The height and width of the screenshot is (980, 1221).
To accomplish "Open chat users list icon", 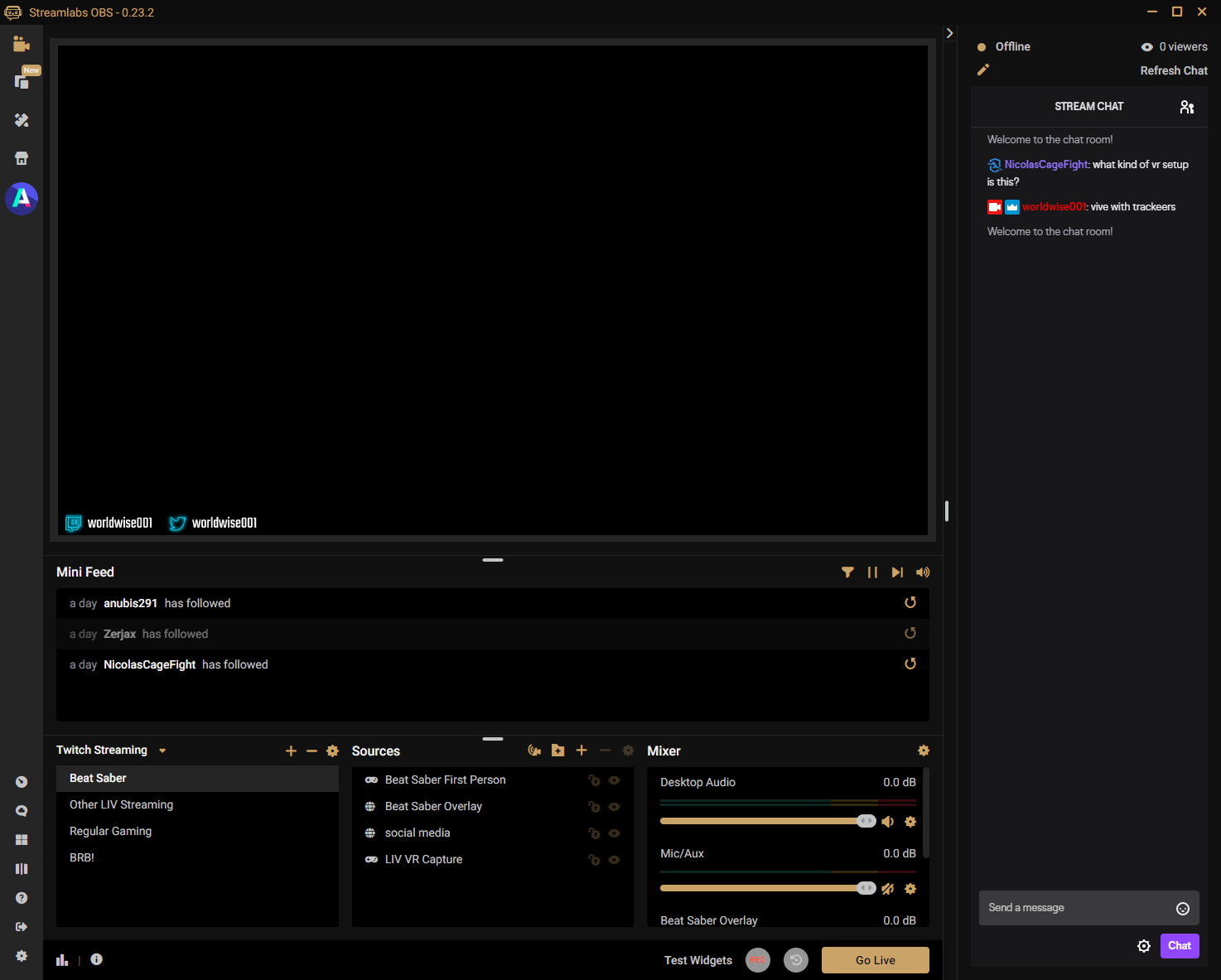I will 1187,107.
